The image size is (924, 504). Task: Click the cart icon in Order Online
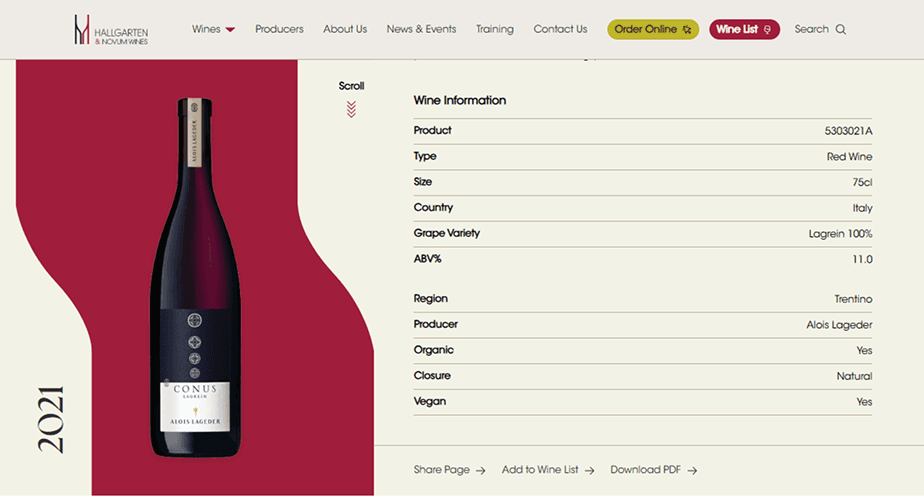(687, 29)
